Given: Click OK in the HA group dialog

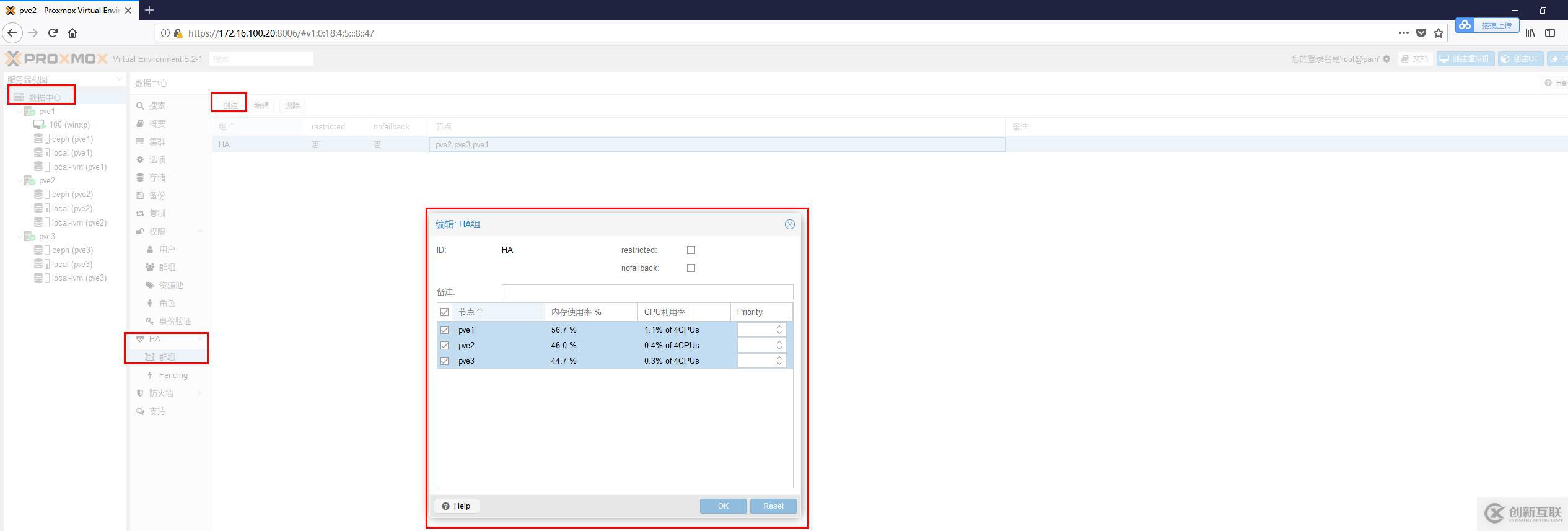Looking at the screenshot, I should pos(722,506).
